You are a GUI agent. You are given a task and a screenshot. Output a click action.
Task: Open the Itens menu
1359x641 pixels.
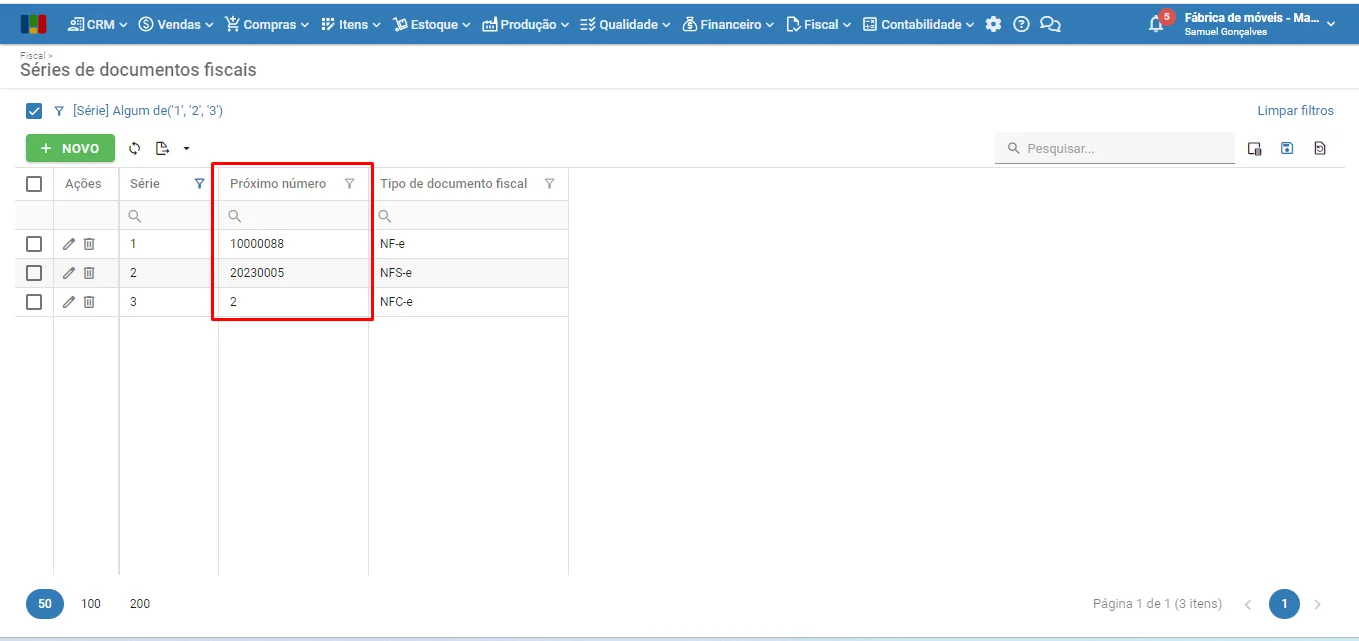(351, 24)
